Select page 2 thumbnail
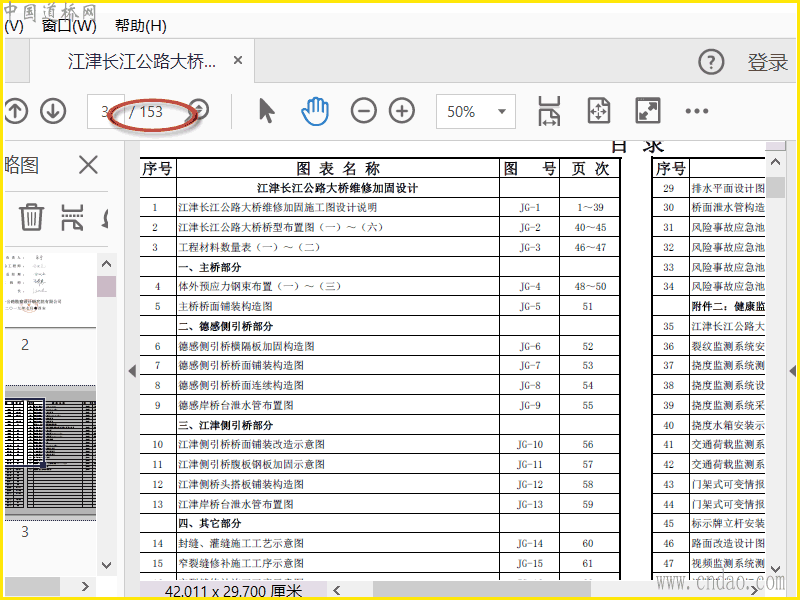Image resolution: width=800 pixels, height=600 pixels. click(x=51, y=290)
